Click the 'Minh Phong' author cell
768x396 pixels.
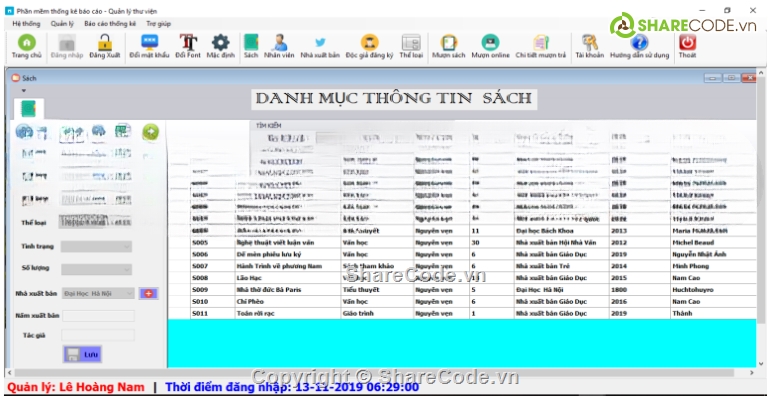[x=713, y=266]
